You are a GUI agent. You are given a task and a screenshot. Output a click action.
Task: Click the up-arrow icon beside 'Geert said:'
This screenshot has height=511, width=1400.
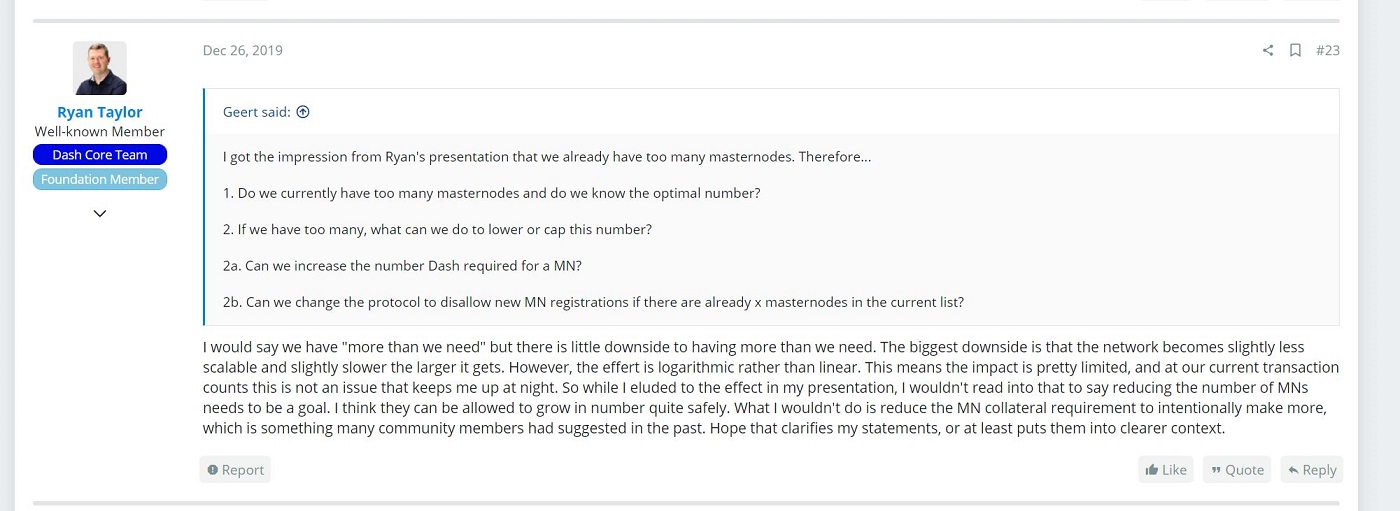[x=303, y=112]
